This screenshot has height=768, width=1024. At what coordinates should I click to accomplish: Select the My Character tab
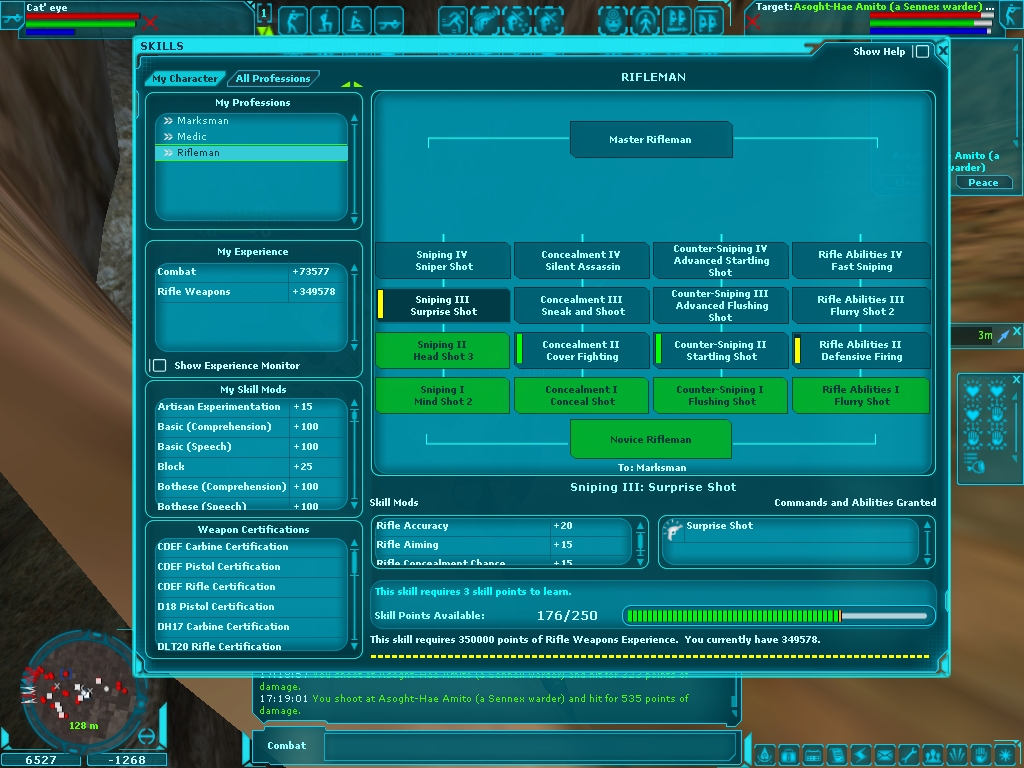point(184,79)
